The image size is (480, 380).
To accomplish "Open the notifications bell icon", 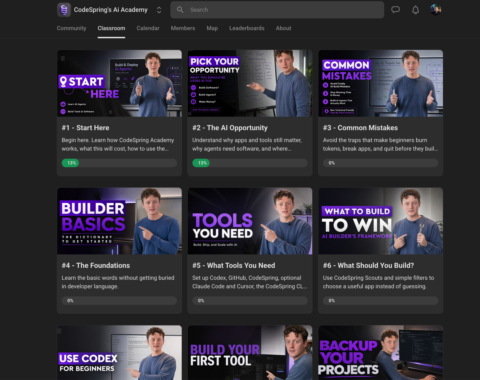I will (x=415, y=10).
